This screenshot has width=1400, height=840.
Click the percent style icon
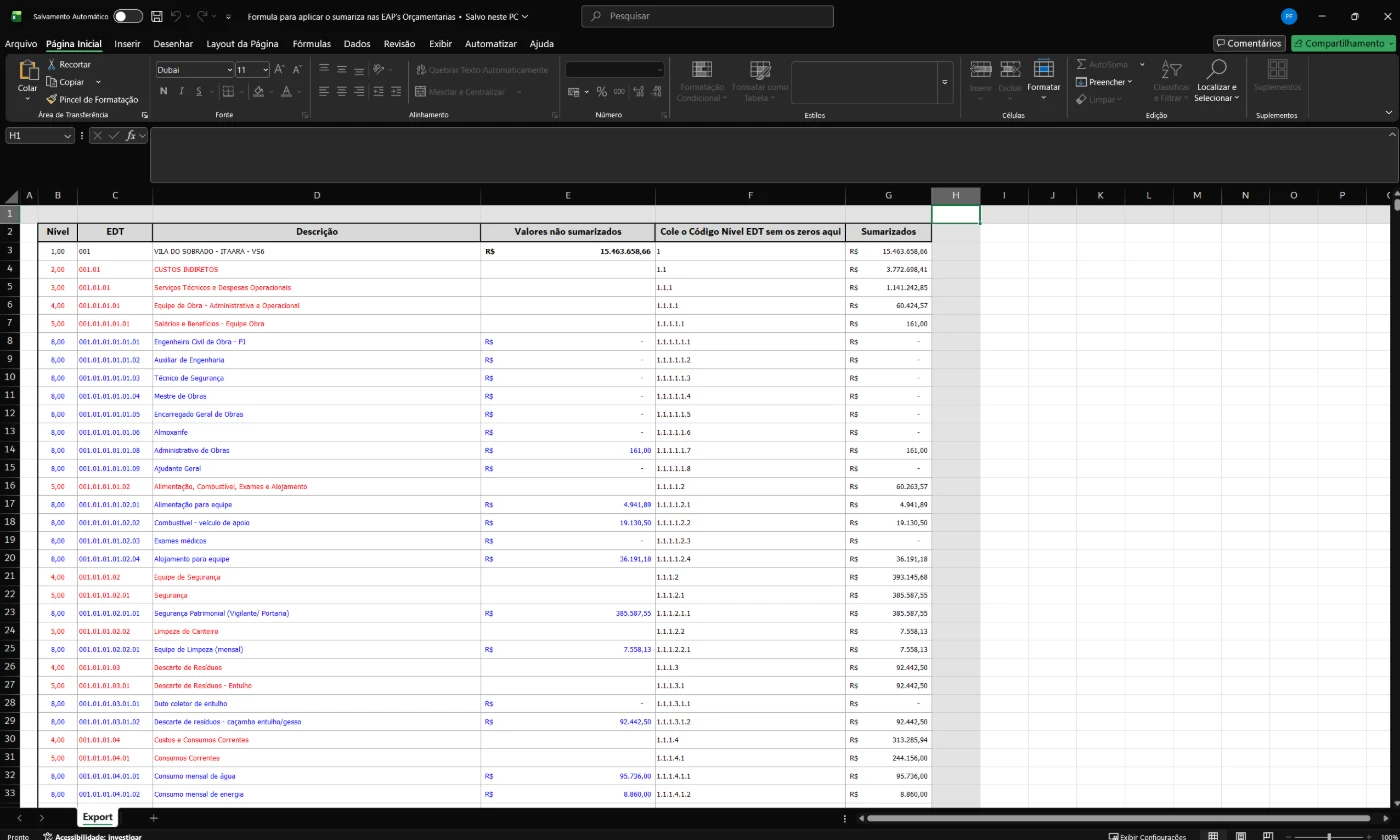[602, 92]
